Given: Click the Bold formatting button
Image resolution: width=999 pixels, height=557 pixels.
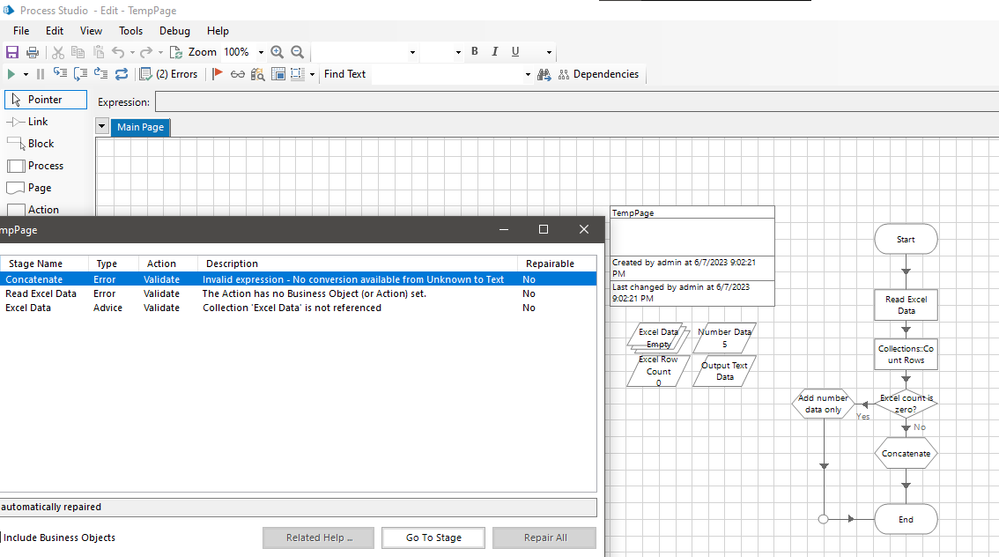Looking at the screenshot, I should (475, 52).
